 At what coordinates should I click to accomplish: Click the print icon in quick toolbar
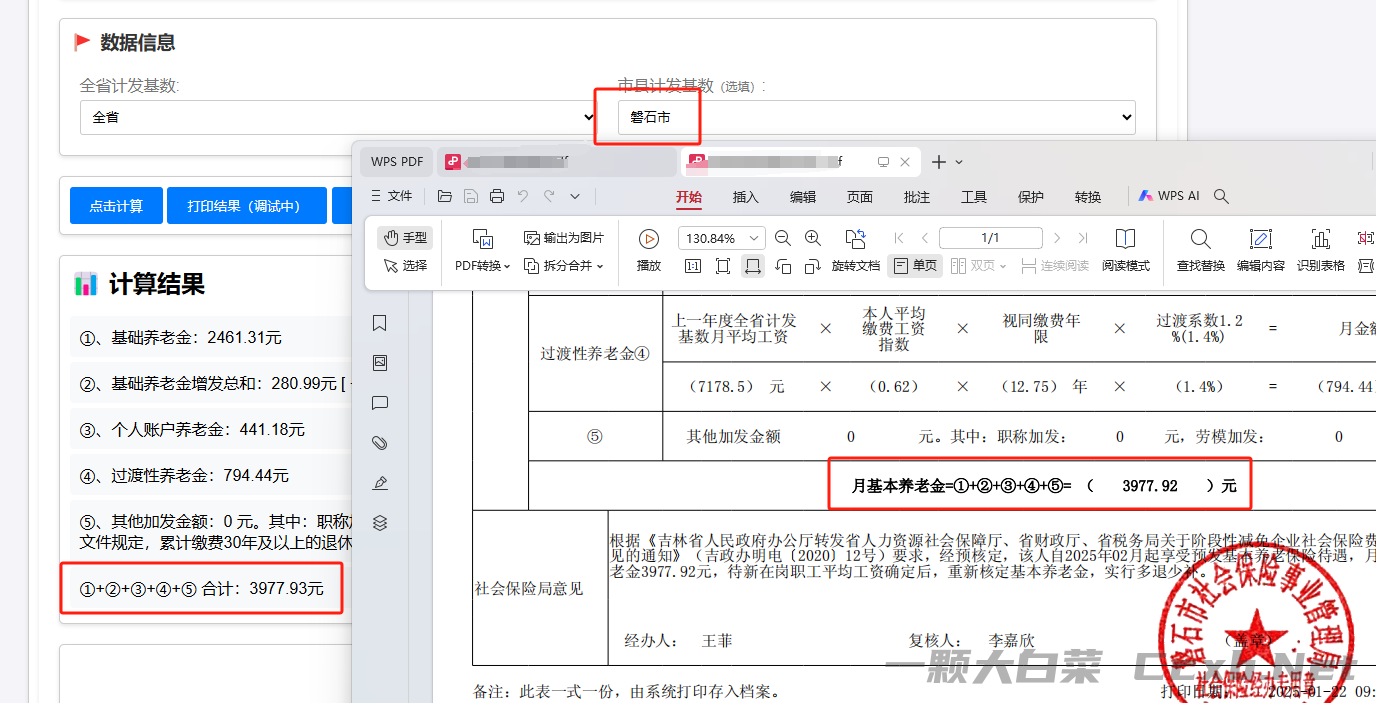click(497, 196)
